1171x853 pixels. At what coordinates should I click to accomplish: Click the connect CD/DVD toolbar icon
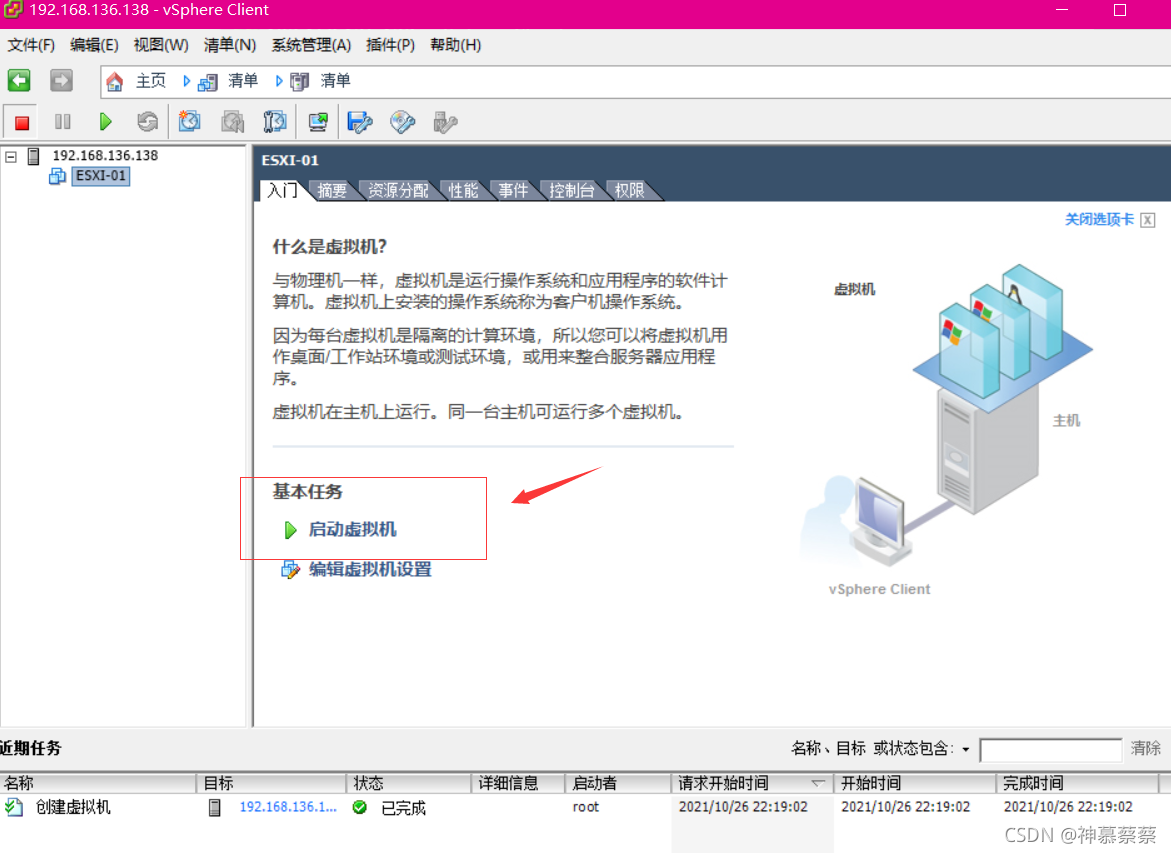[x=403, y=122]
